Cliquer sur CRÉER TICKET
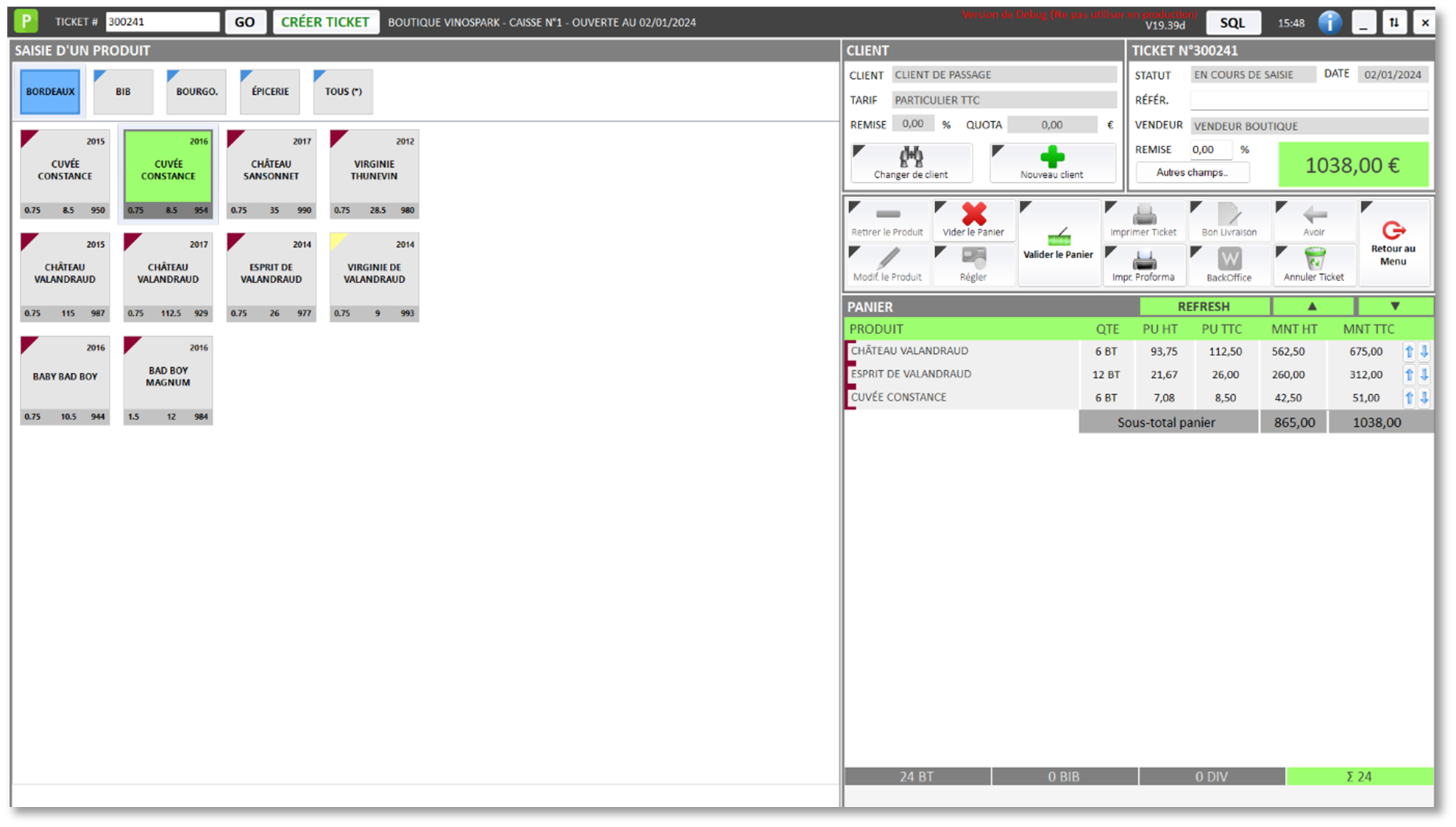 coord(325,21)
